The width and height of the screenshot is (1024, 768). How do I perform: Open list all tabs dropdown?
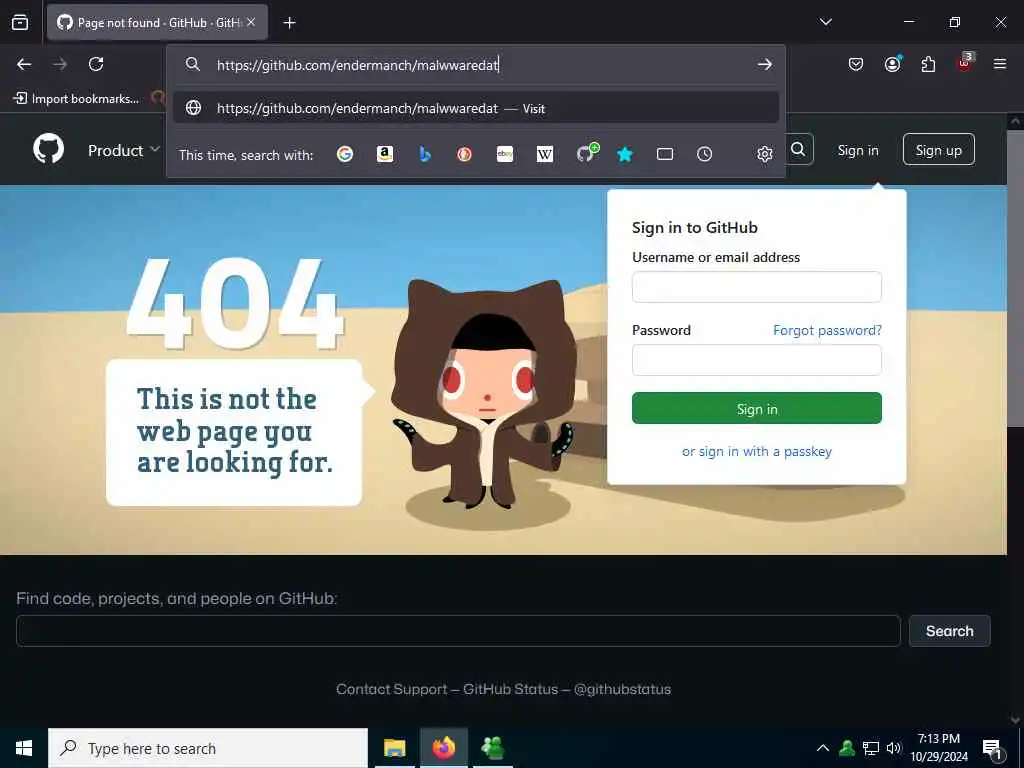click(x=825, y=22)
